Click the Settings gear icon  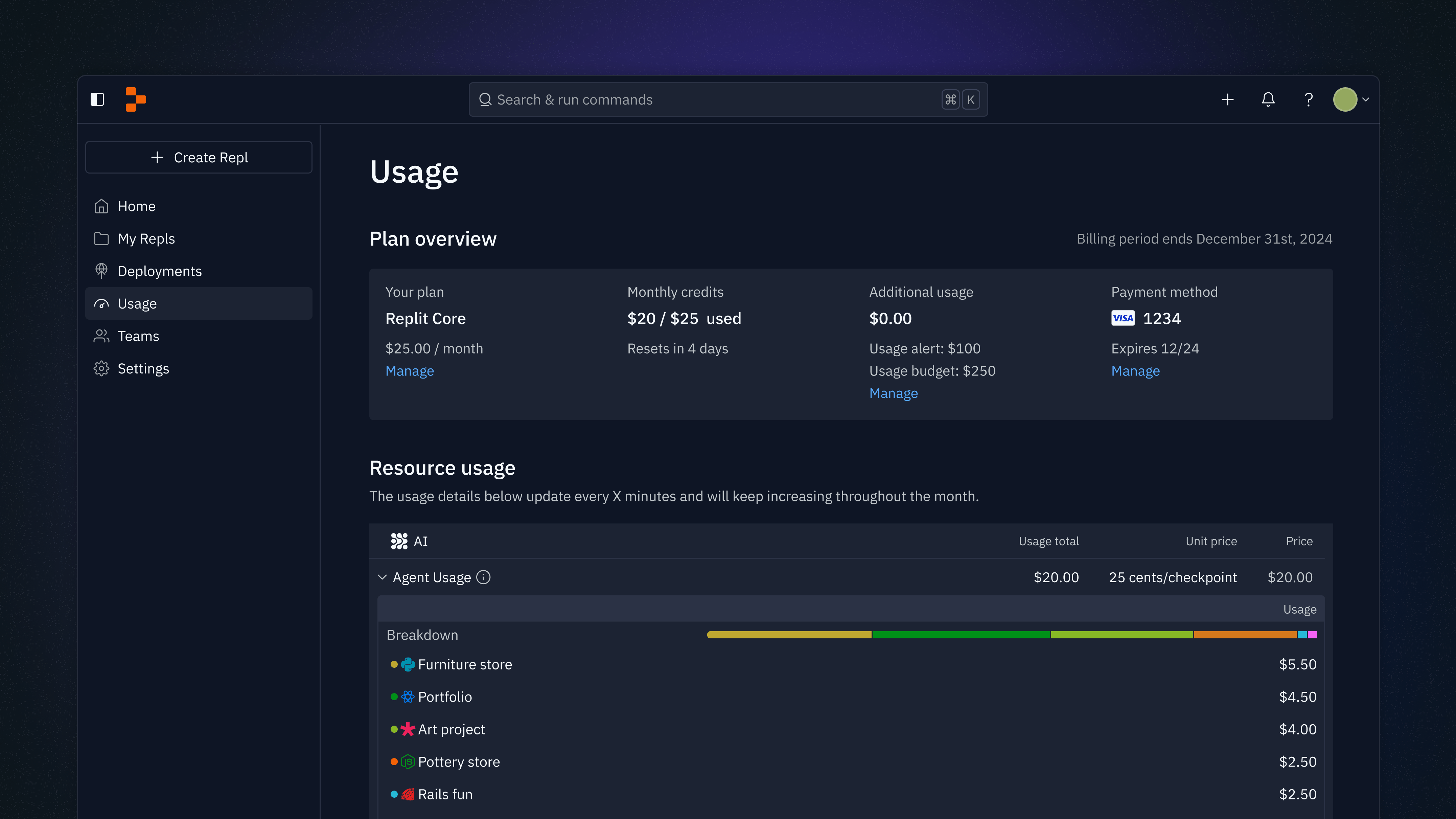[101, 368]
